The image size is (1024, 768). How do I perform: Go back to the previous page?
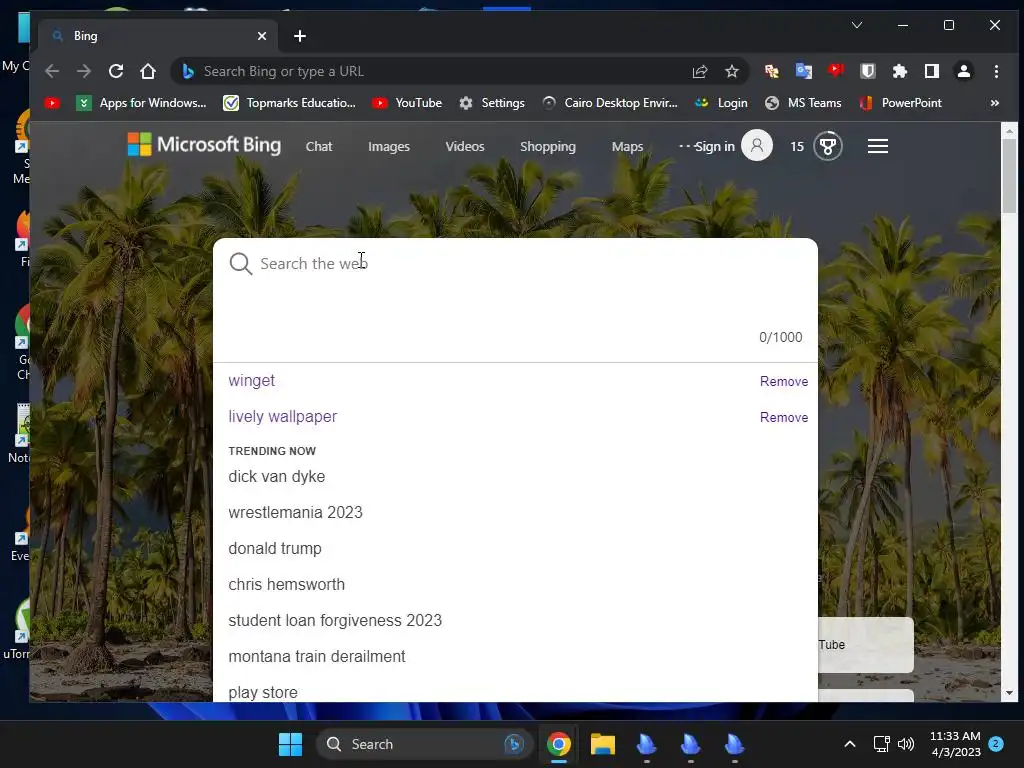pos(52,71)
